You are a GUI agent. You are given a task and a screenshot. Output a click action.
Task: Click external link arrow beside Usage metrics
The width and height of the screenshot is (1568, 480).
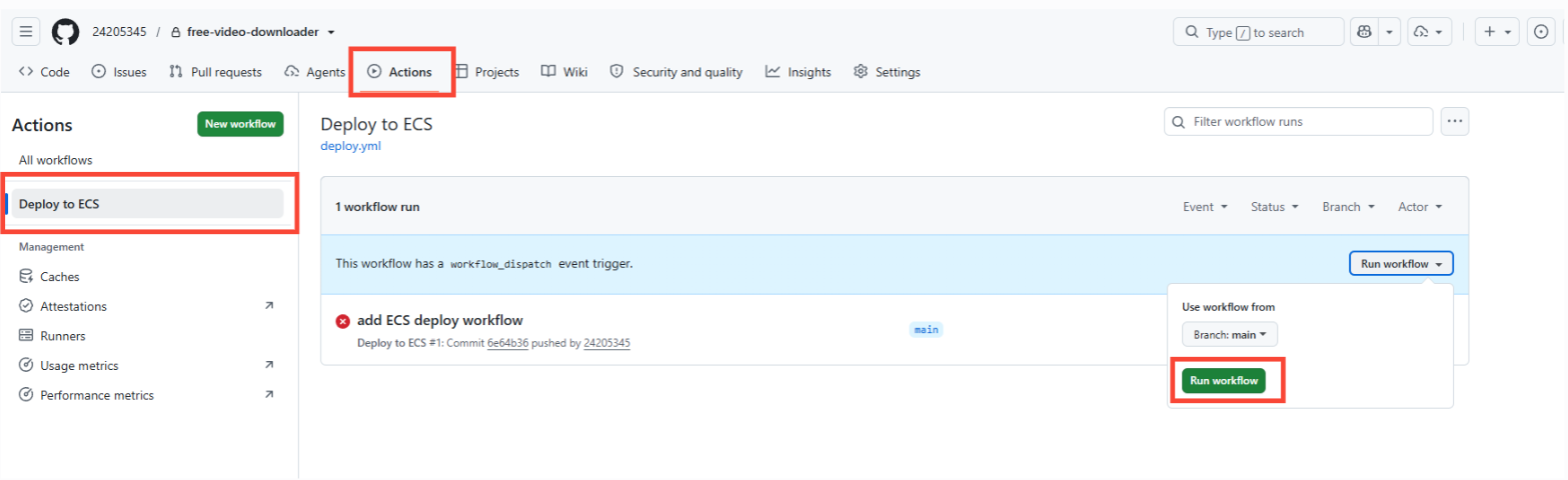tap(269, 365)
